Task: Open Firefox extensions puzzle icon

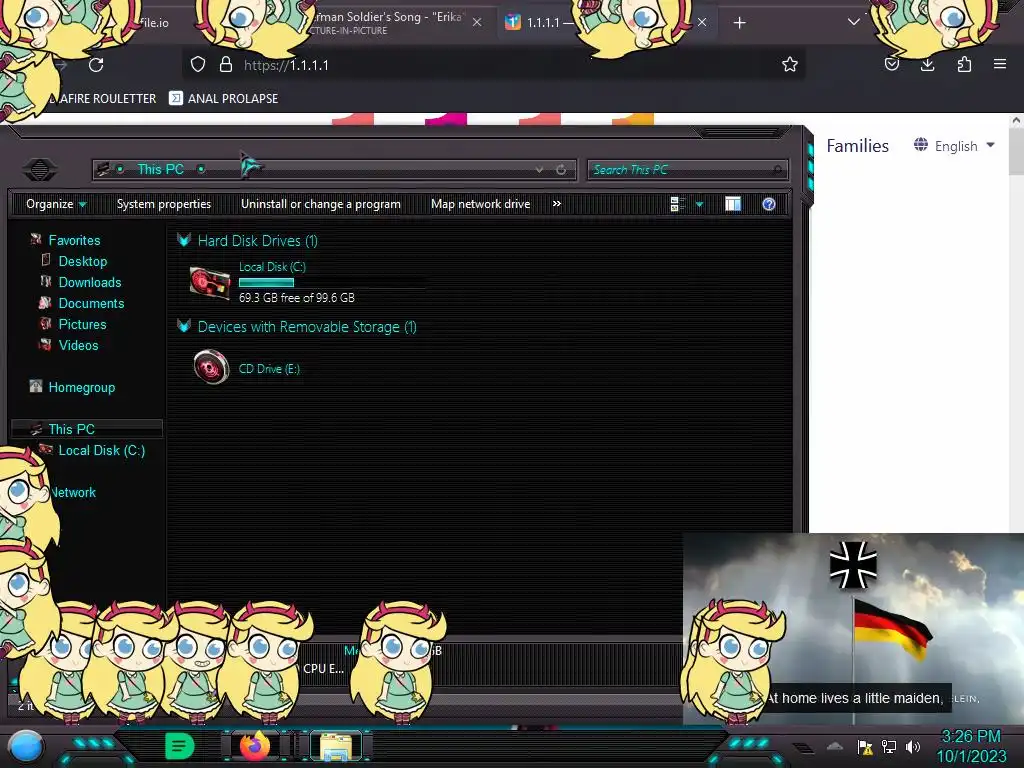Action: point(964,64)
